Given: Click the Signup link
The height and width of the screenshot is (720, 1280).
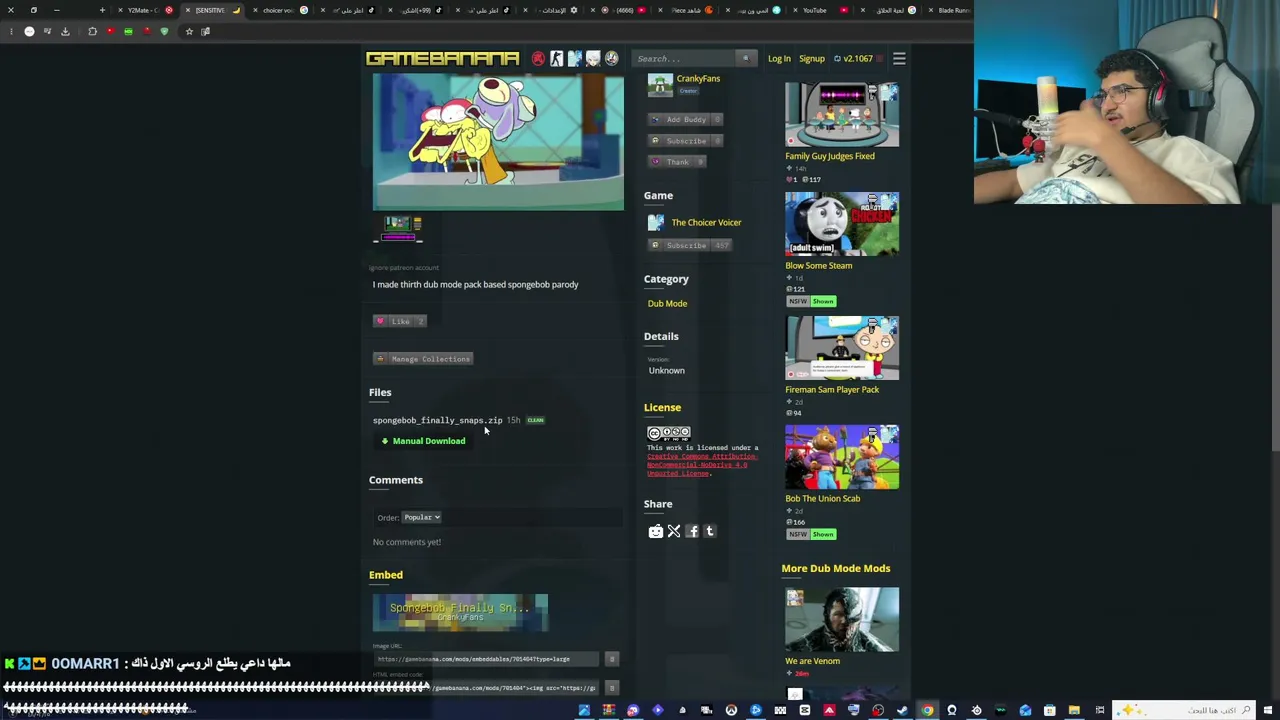Looking at the screenshot, I should click(812, 59).
